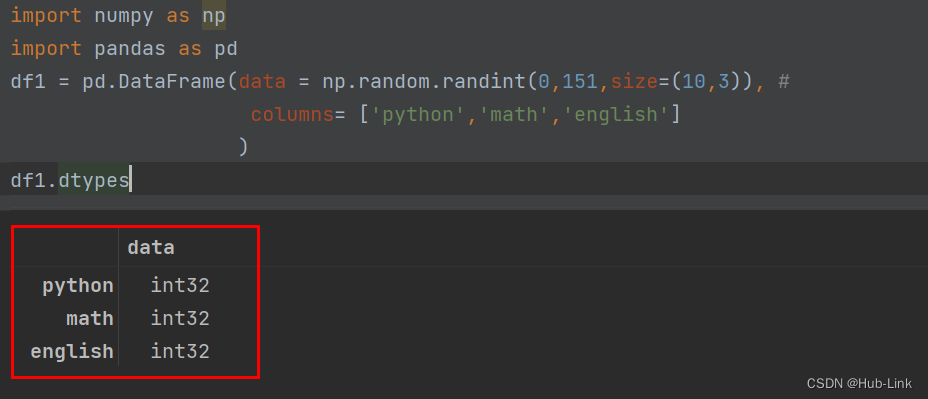This screenshot has width=928, height=399.
Task: Place cursor after df1.dtypes
Action: point(130,181)
